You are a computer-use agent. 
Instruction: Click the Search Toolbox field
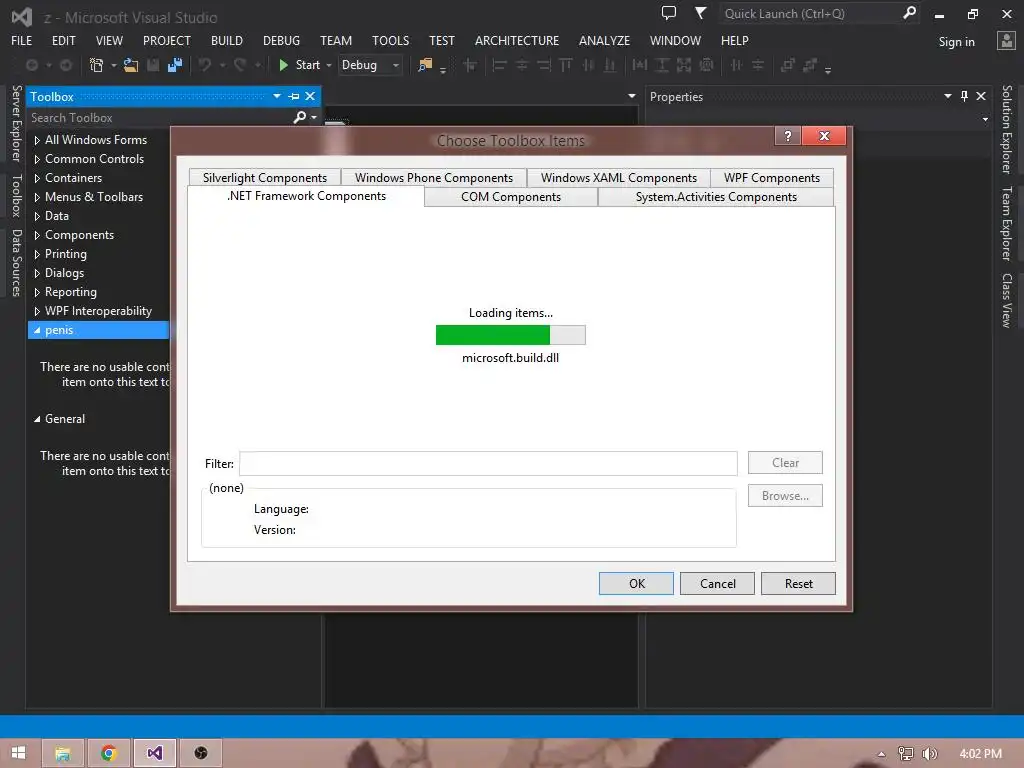tap(160, 118)
